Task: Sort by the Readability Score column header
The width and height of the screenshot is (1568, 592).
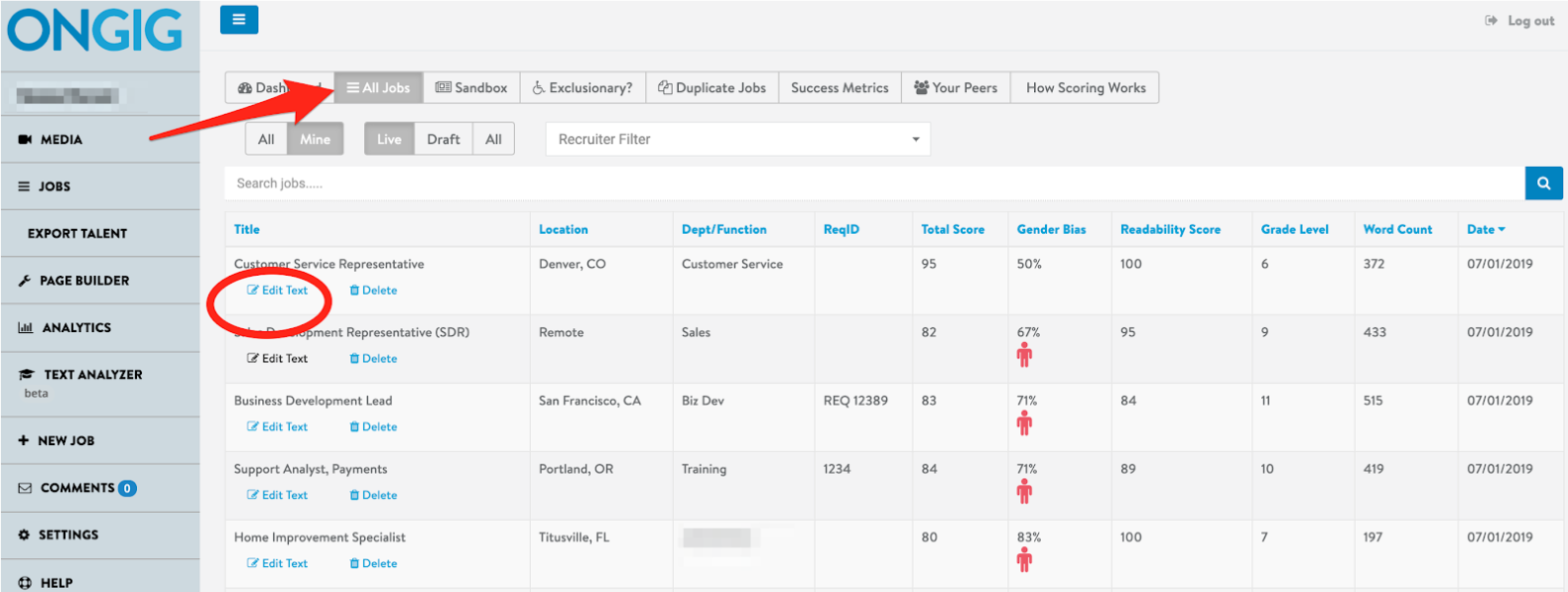Action: coord(1170,229)
